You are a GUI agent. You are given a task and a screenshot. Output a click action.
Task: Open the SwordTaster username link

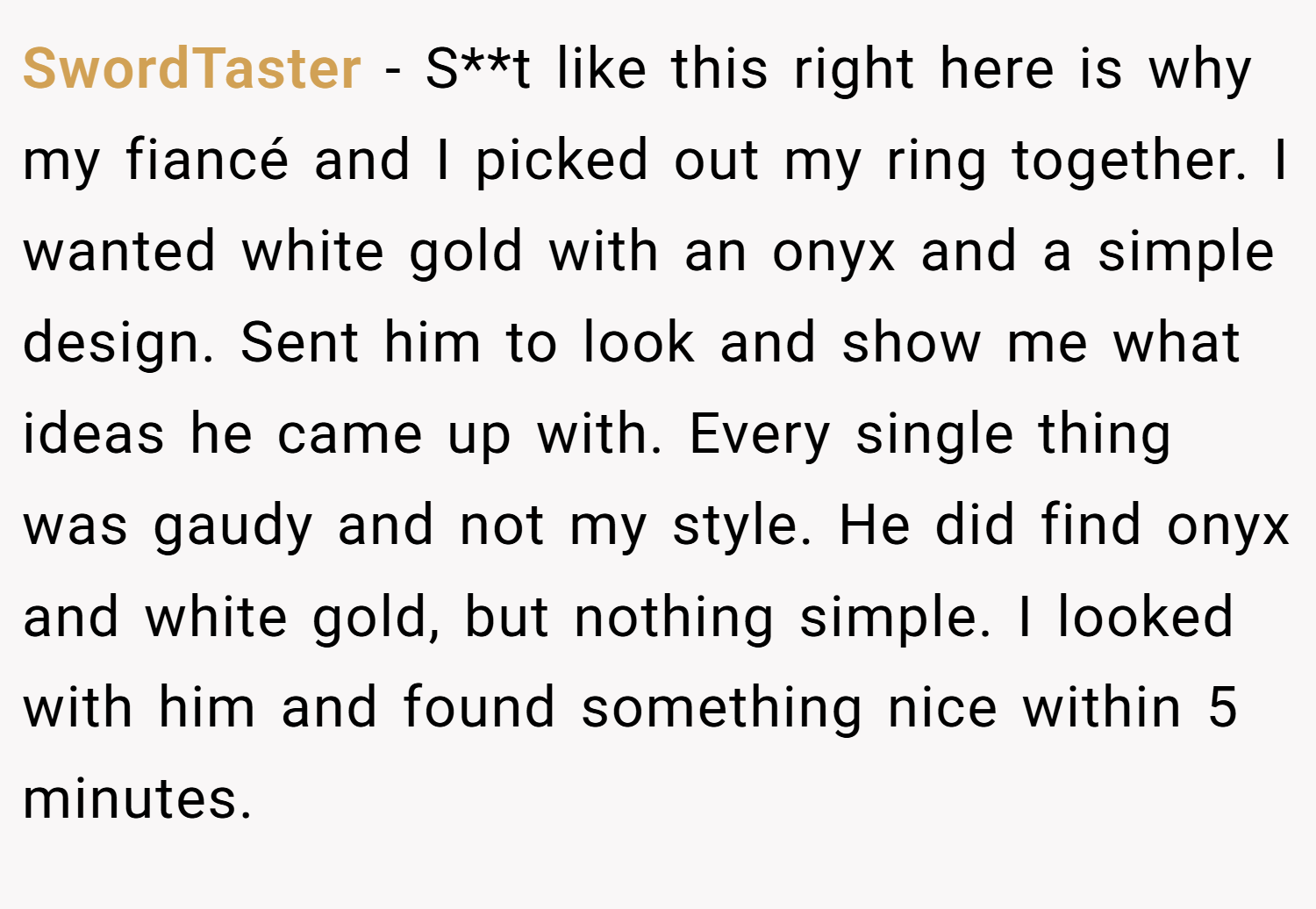[x=191, y=68]
